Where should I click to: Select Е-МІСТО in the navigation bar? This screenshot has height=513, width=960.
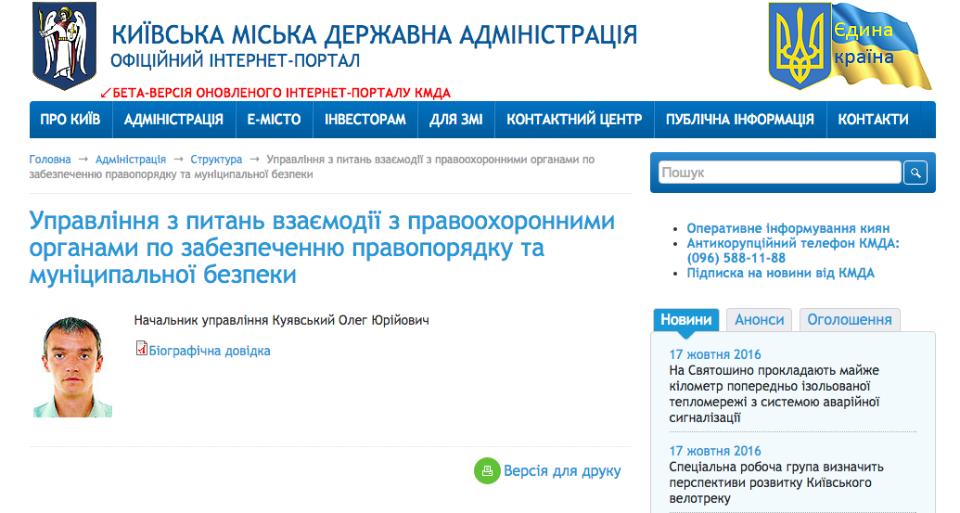point(274,120)
